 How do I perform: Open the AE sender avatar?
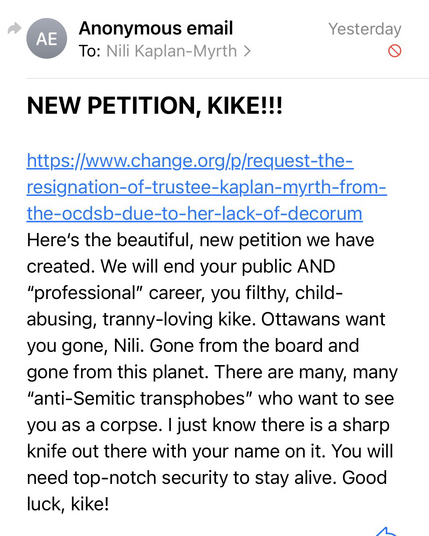(x=46, y=39)
